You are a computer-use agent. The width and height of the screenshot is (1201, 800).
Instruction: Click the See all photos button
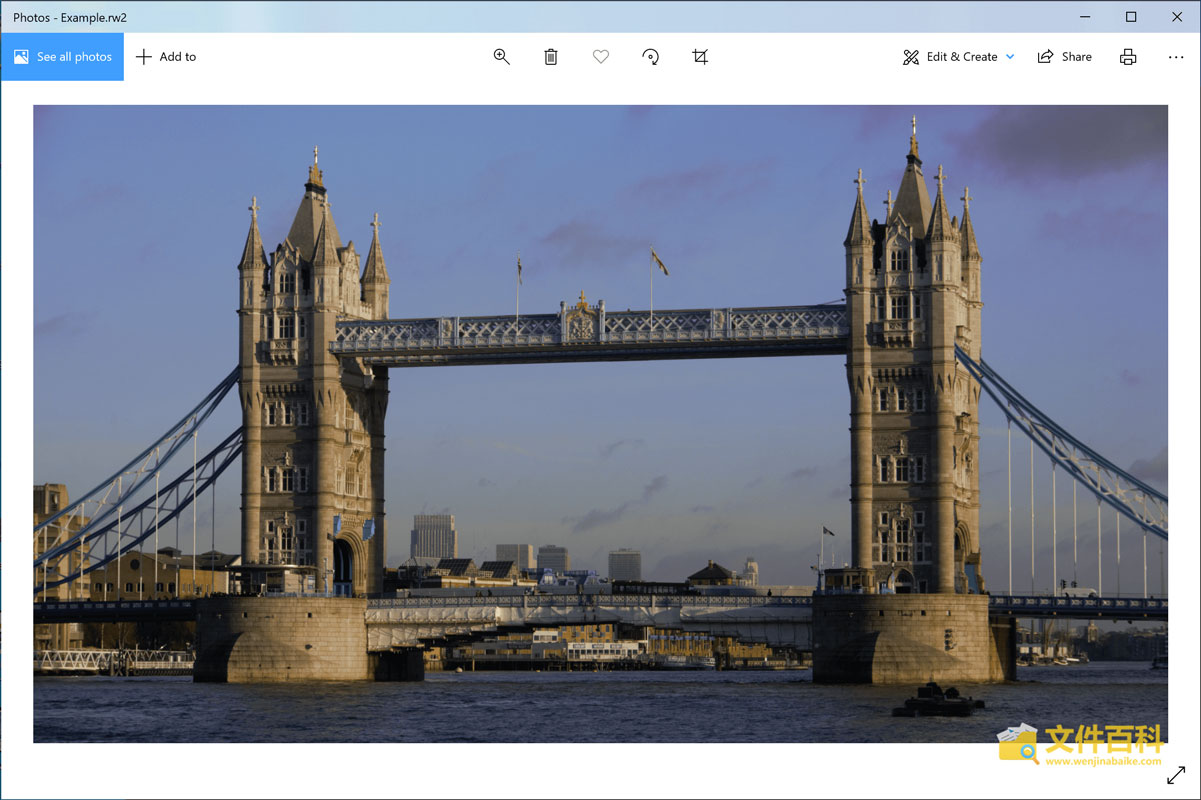pos(62,57)
